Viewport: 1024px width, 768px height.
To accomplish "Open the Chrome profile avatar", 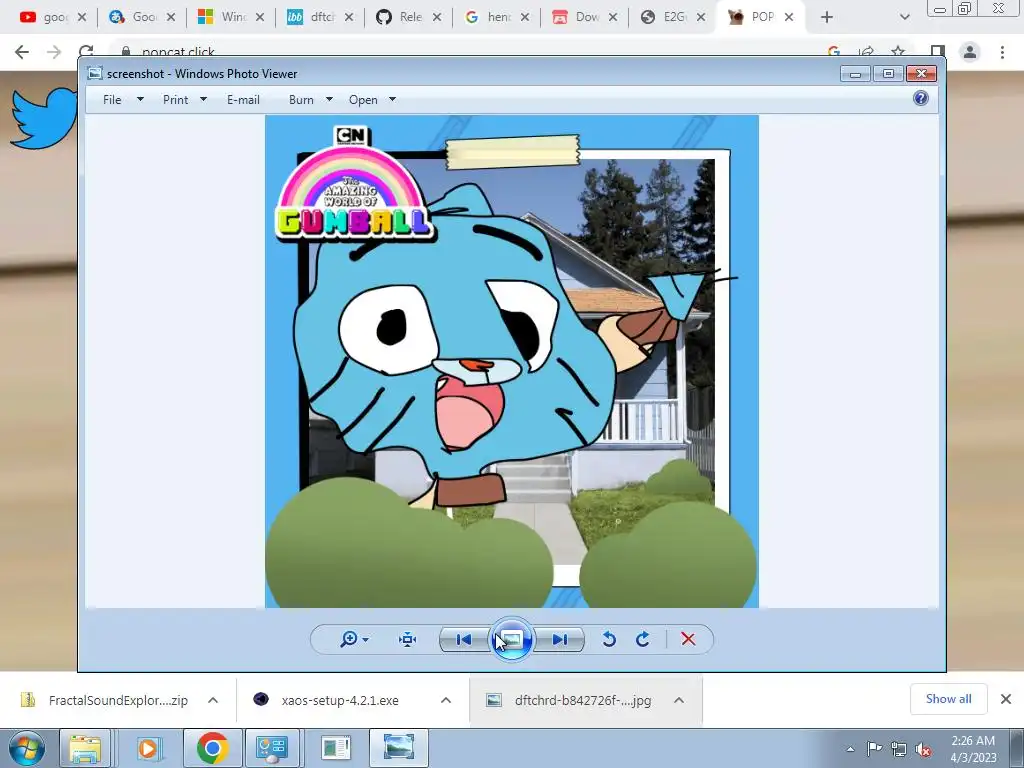I will [x=970, y=52].
